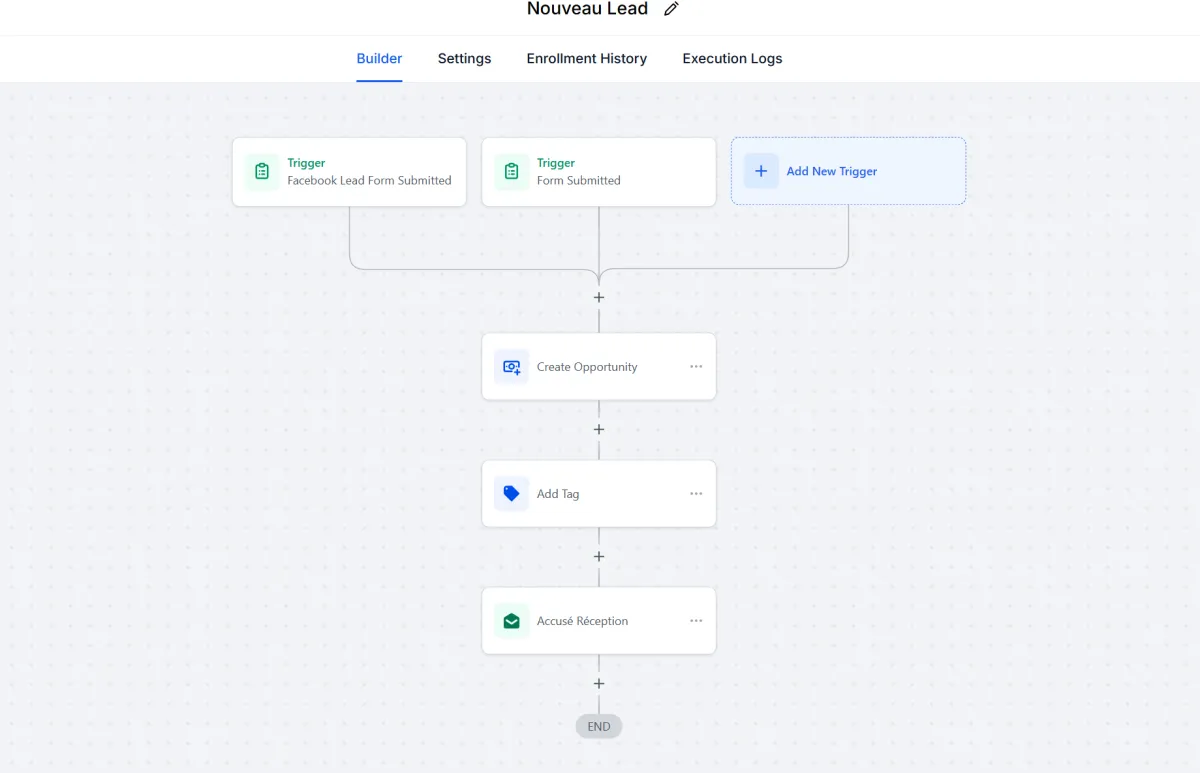Open the Create Opportunity three-dot menu
This screenshot has height=773, width=1200.
tap(696, 367)
